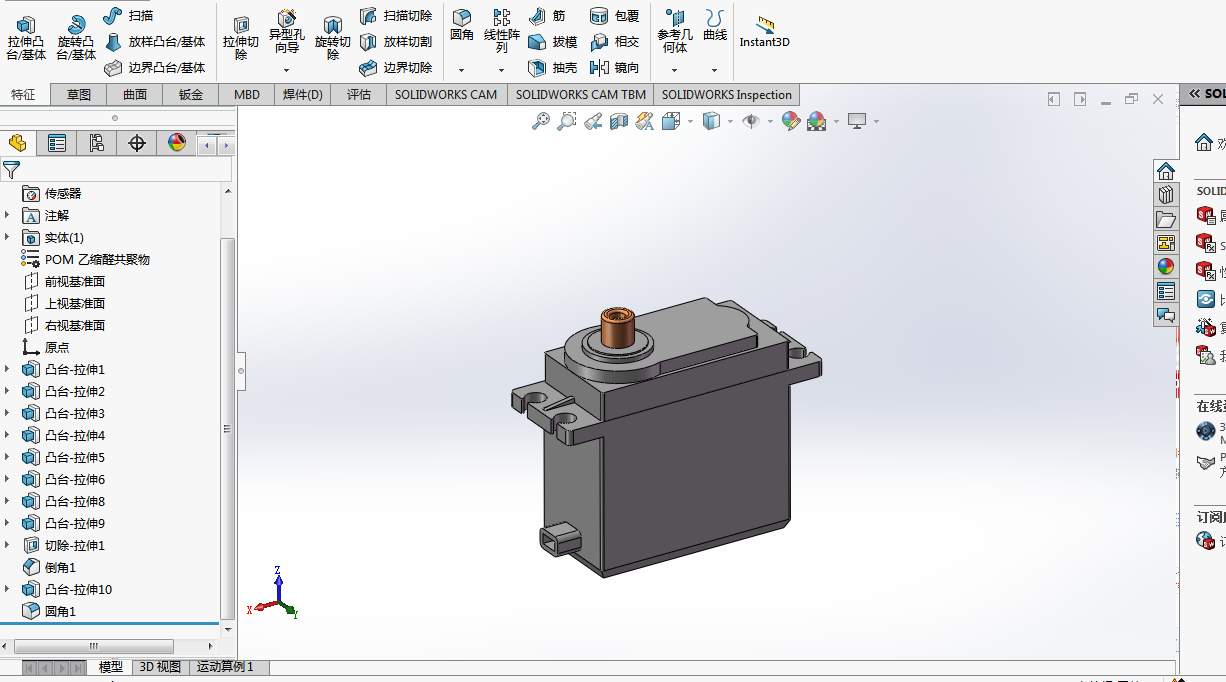Screen dimensions: 1226x682
Task: Select the 拉伸凸台/基体 extrude boss tool
Action: 27,38
